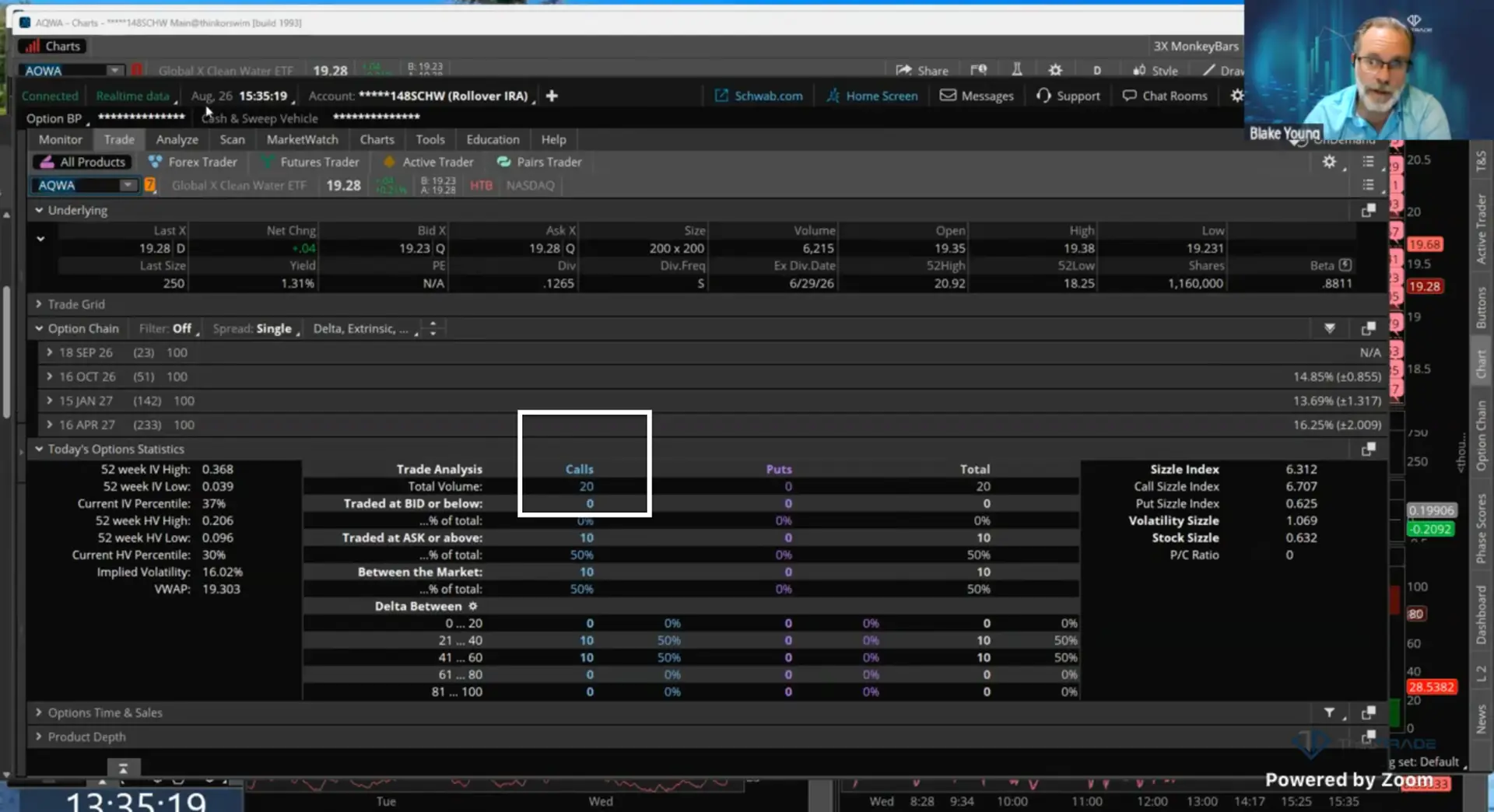1494x812 pixels.
Task: Click the Futures Trader icon
Action: click(268, 162)
